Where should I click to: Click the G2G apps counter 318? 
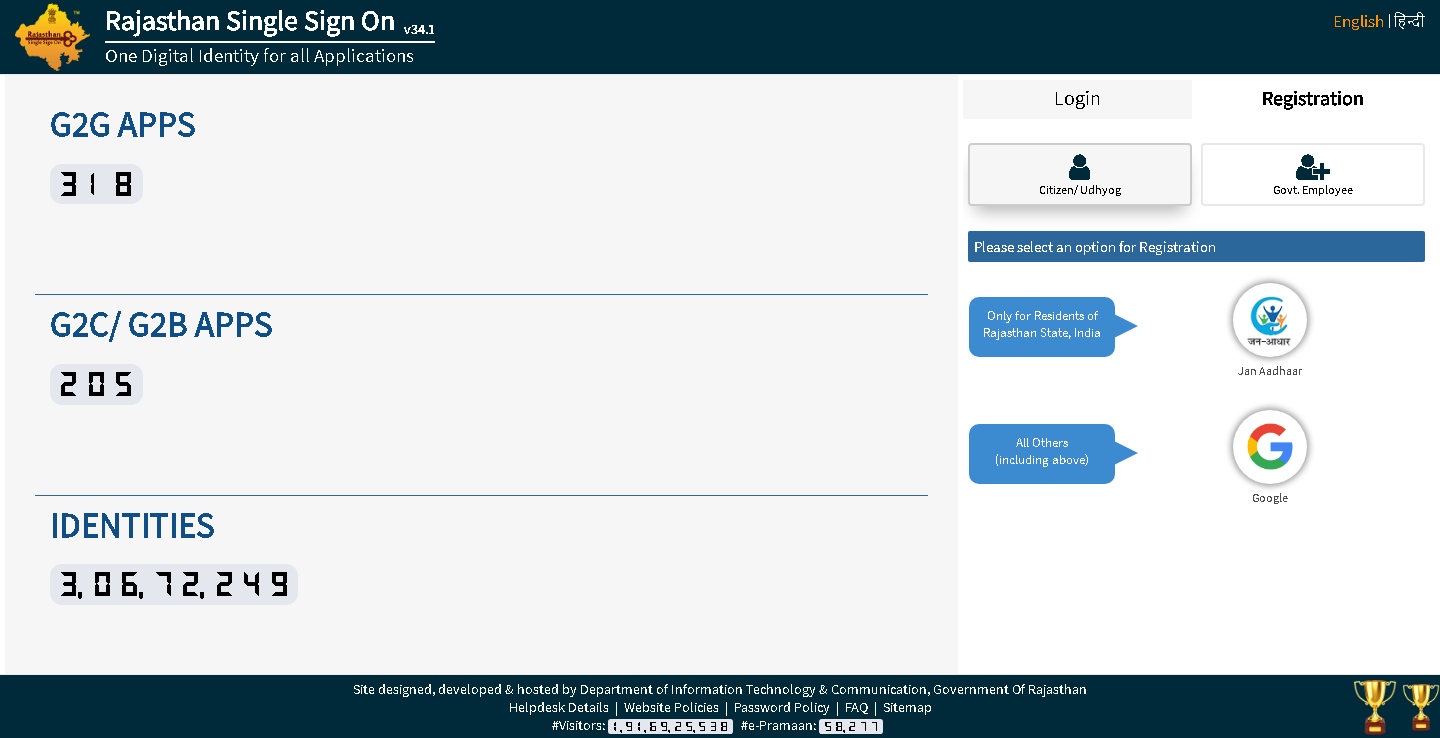(96, 184)
